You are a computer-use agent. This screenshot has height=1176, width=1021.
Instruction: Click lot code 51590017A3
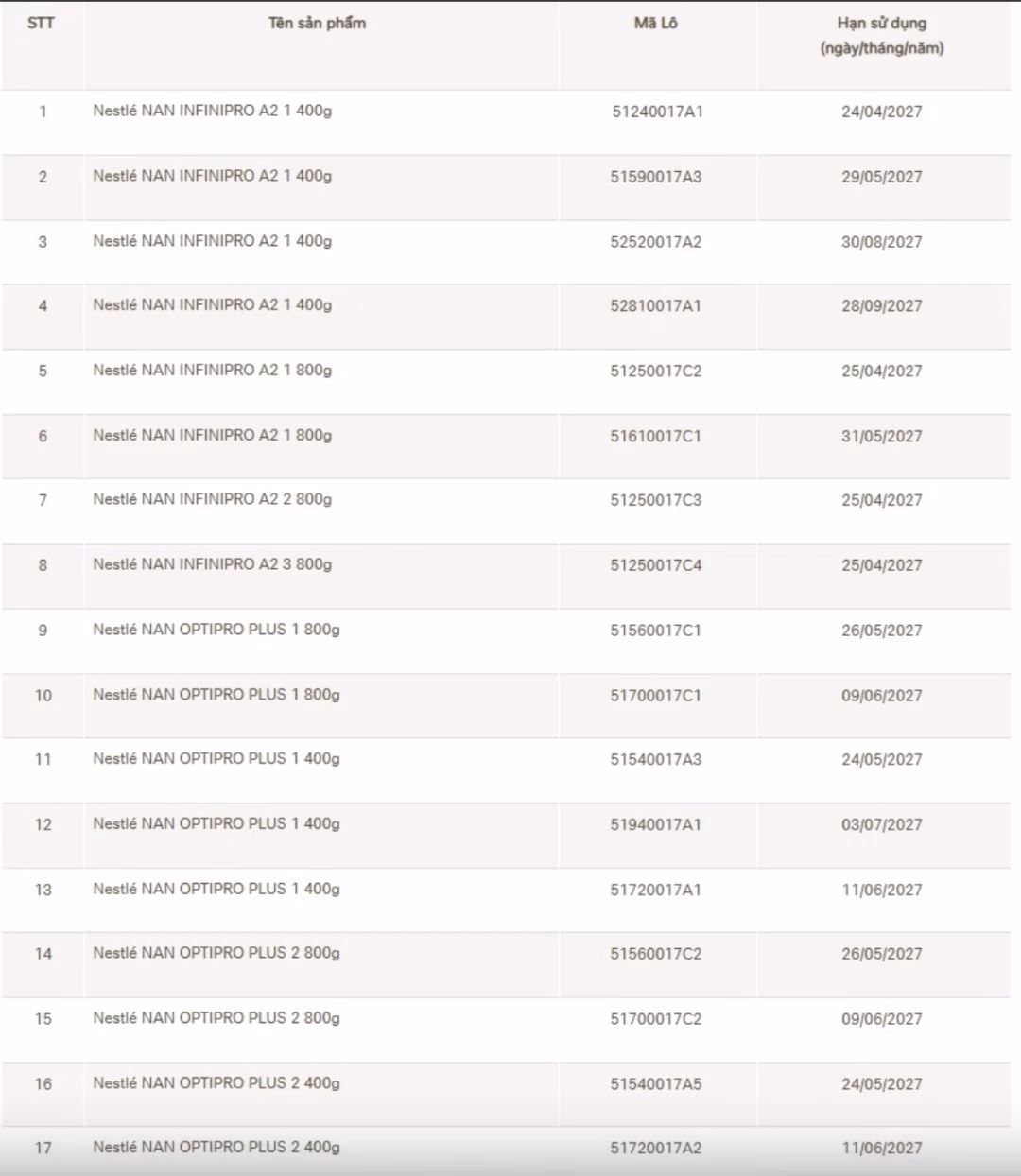(656, 177)
